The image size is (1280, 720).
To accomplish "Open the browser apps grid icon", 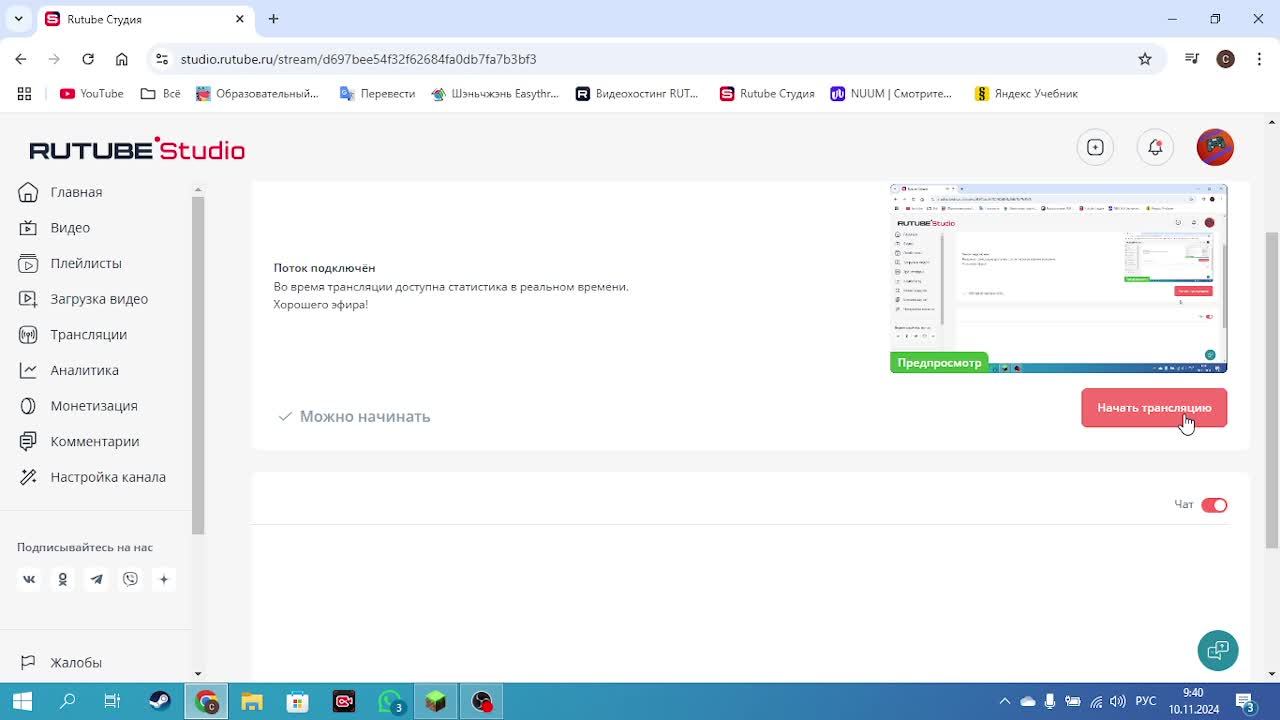I will 24,93.
